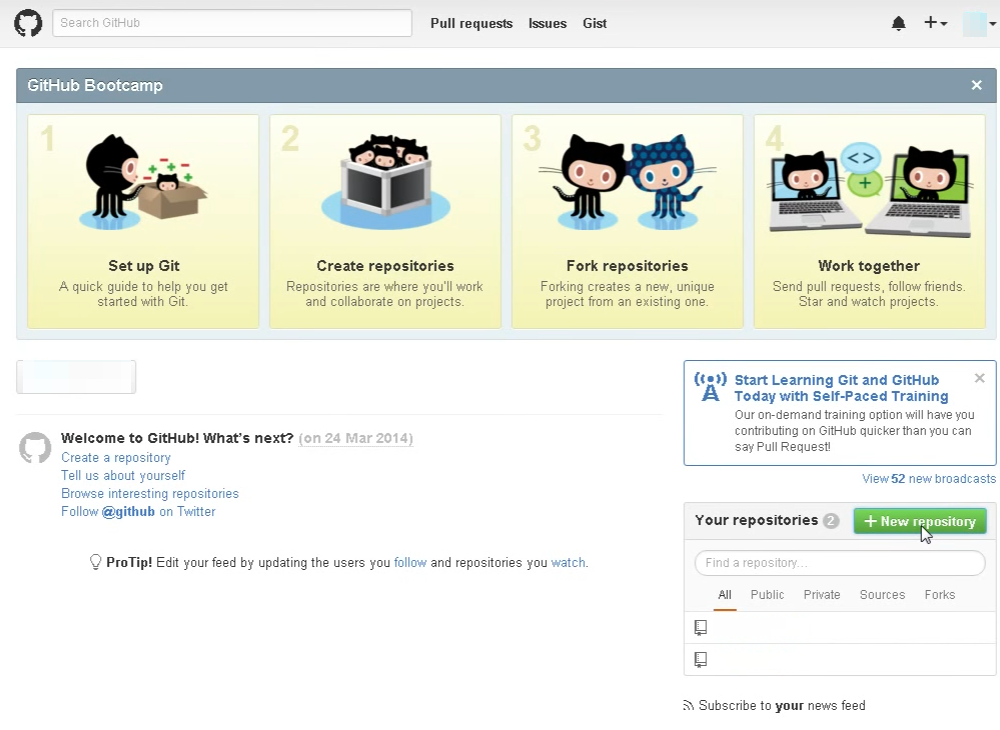Open Start Learning Git and GitHub announcement
This screenshot has height=730, width=1000.
coord(841,388)
